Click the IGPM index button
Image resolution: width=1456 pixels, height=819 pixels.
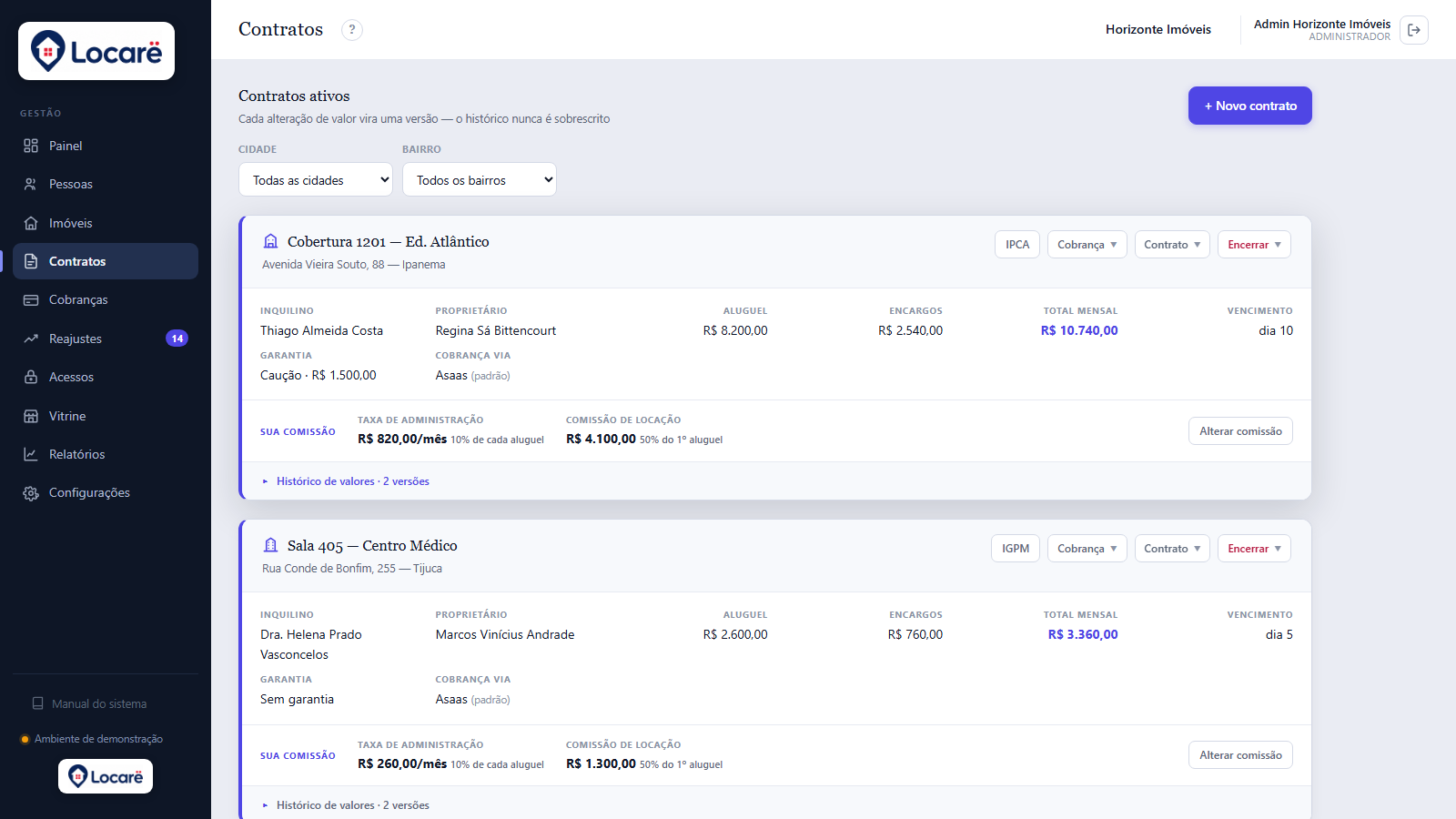coord(1016,548)
